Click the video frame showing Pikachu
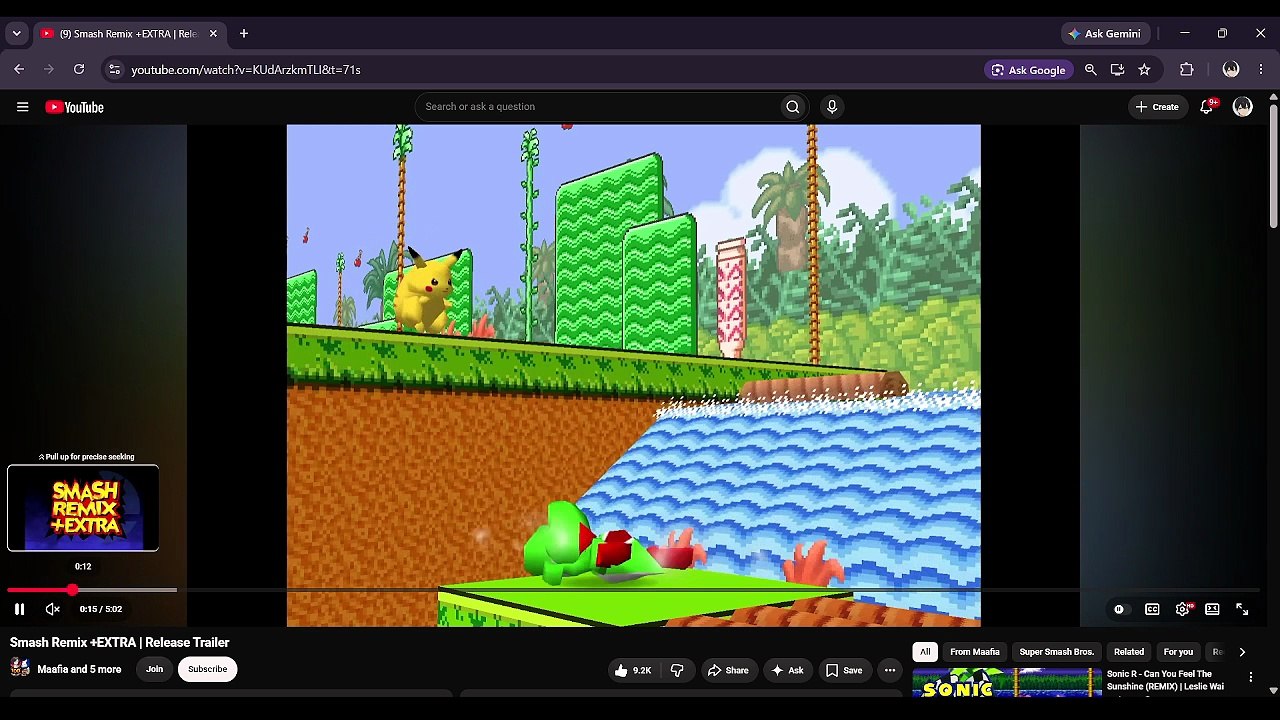Image resolution: width=1280 pixels, height=720 pixels. tap(633, 375)
